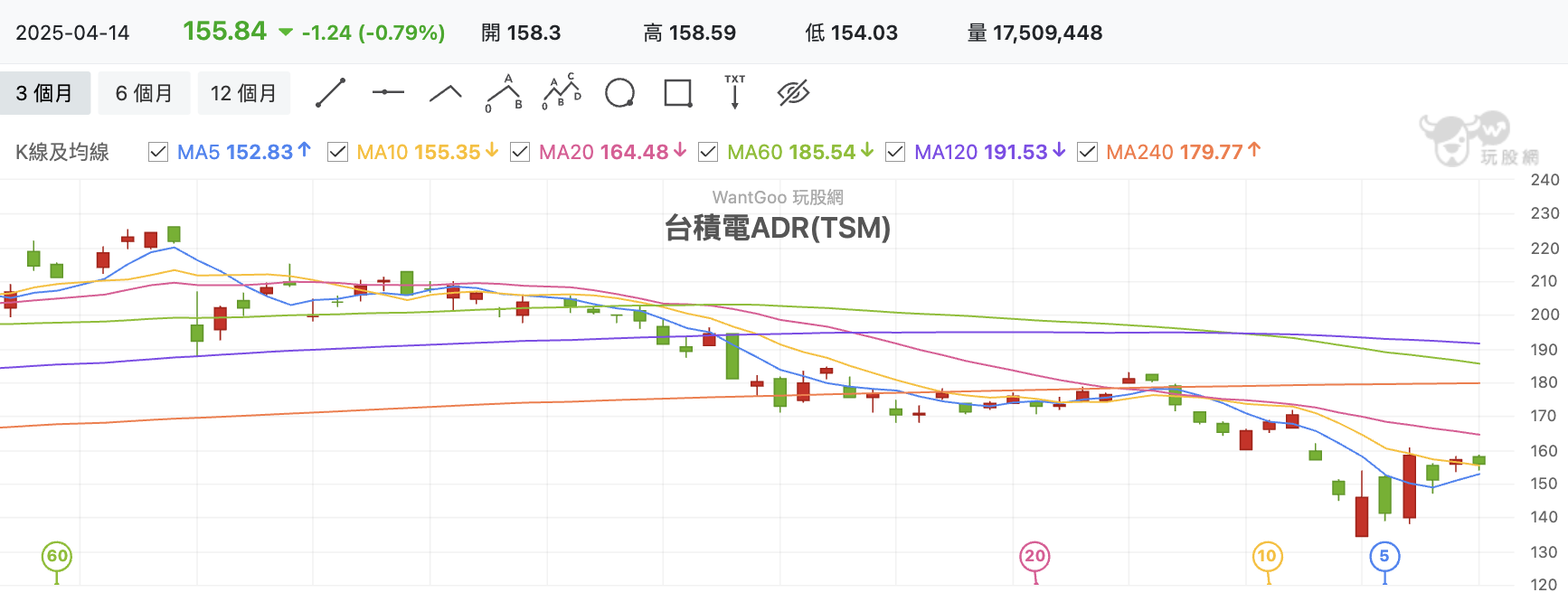Click the green 60 marker pin
The image size is (1568, 602).
57,557
